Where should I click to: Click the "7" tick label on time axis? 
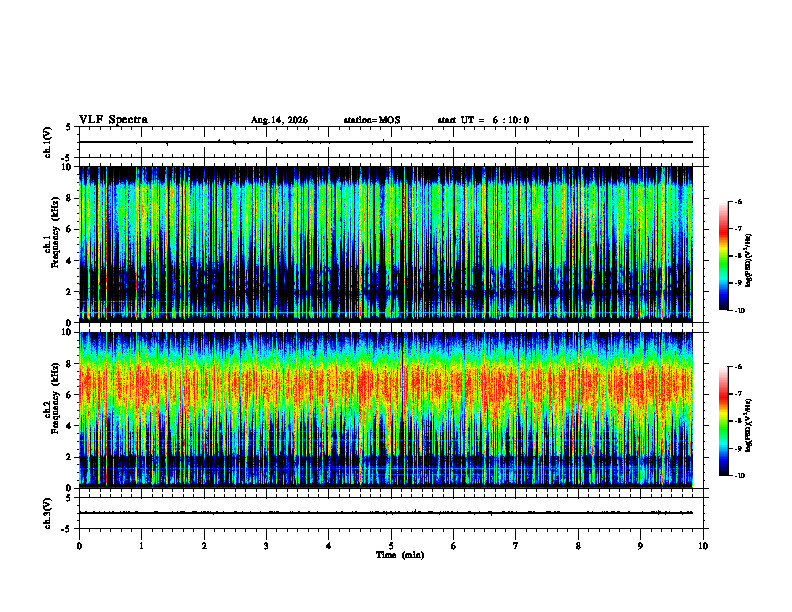(516, 546)
